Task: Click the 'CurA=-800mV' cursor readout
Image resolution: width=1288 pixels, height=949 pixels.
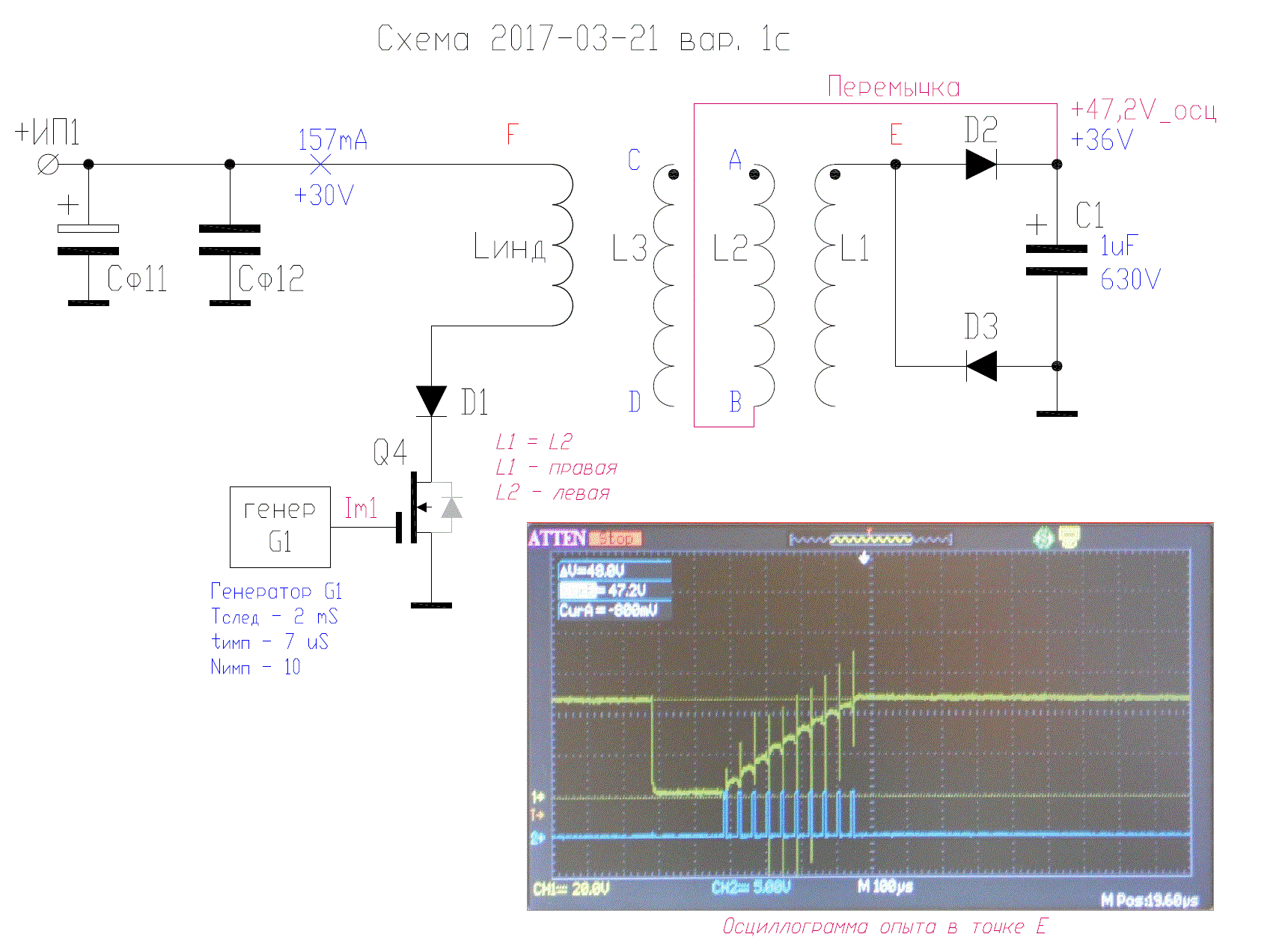Action: [608, 610]
